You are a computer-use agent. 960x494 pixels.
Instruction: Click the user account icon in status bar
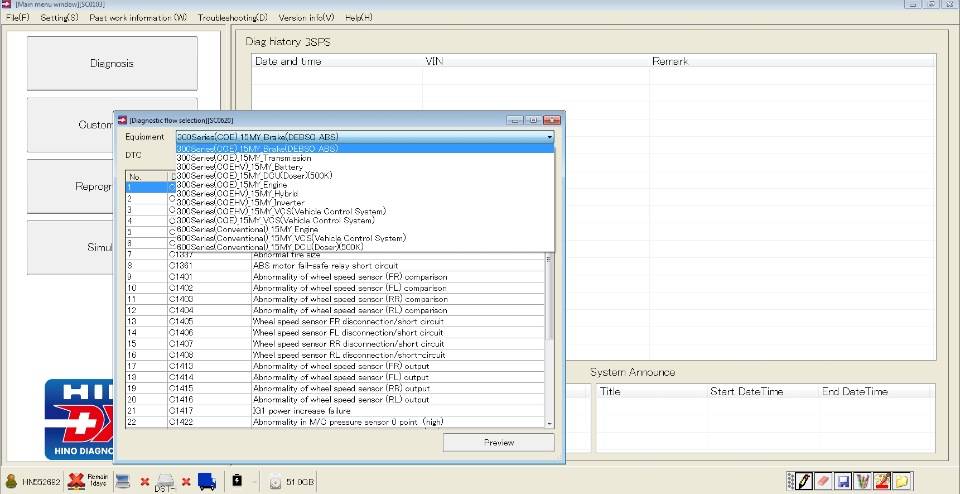11,482
